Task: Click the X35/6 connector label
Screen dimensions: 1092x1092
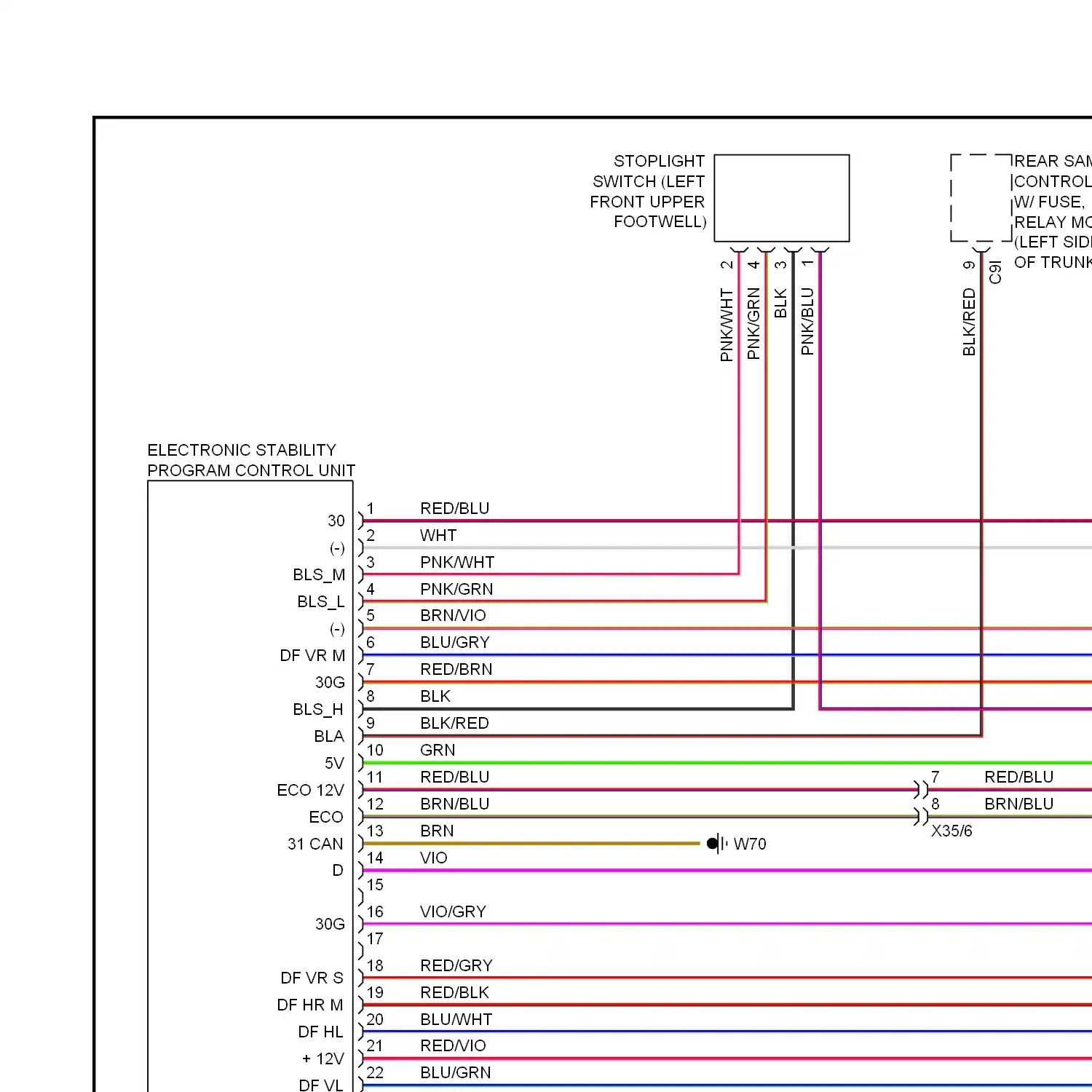Action: pos(951,831)
